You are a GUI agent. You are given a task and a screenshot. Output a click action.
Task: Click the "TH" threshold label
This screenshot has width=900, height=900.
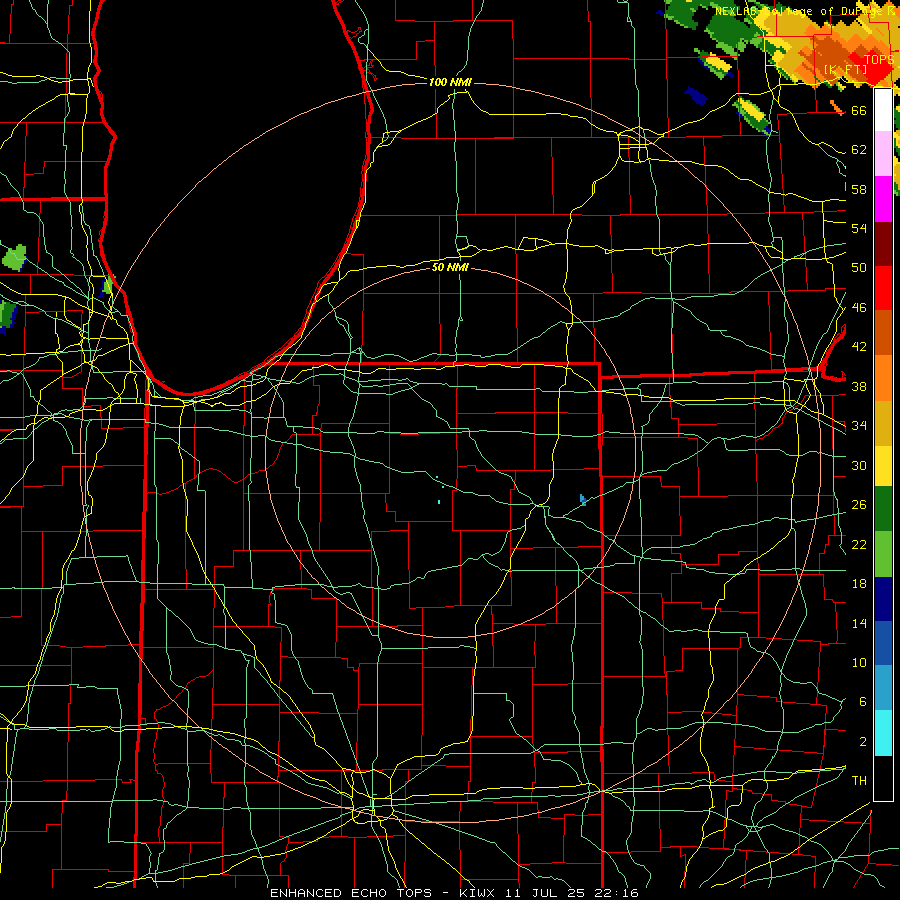(x=859, y=781)
